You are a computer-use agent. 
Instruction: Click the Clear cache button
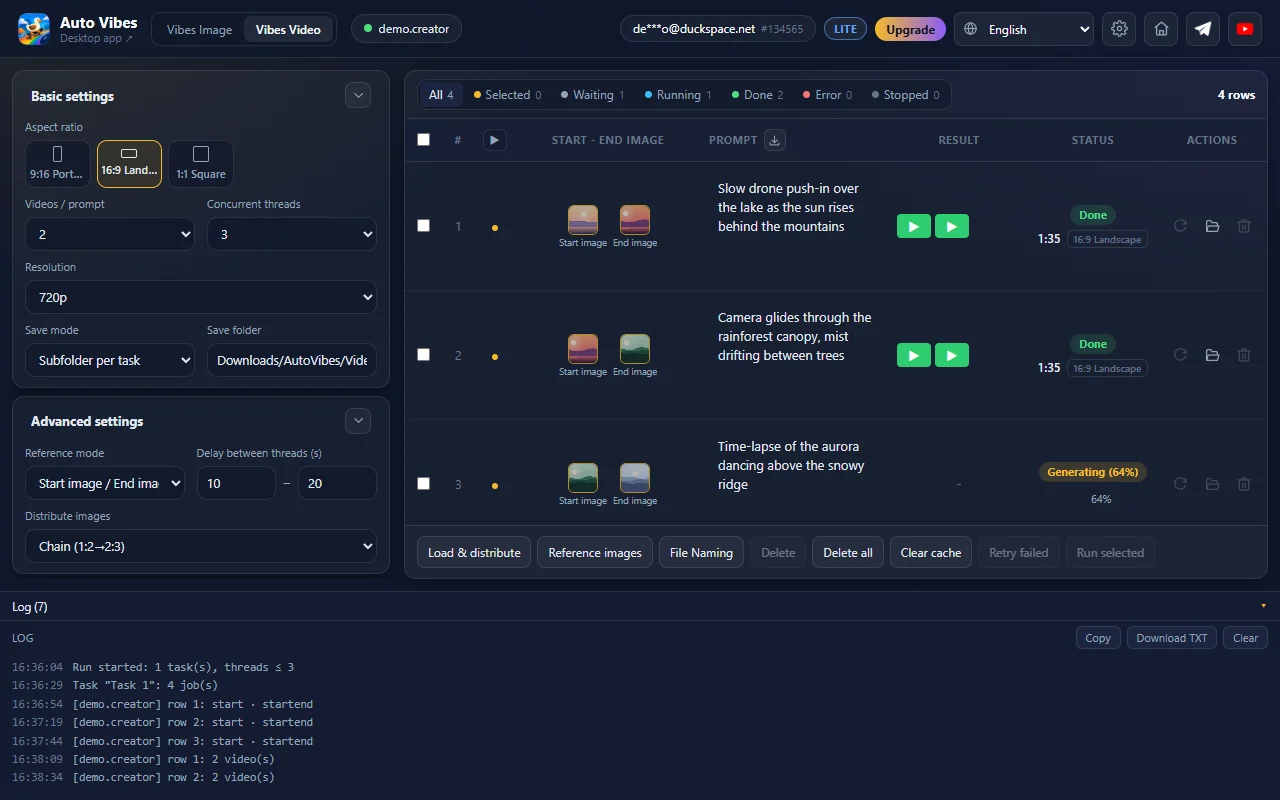pos(931,552)
